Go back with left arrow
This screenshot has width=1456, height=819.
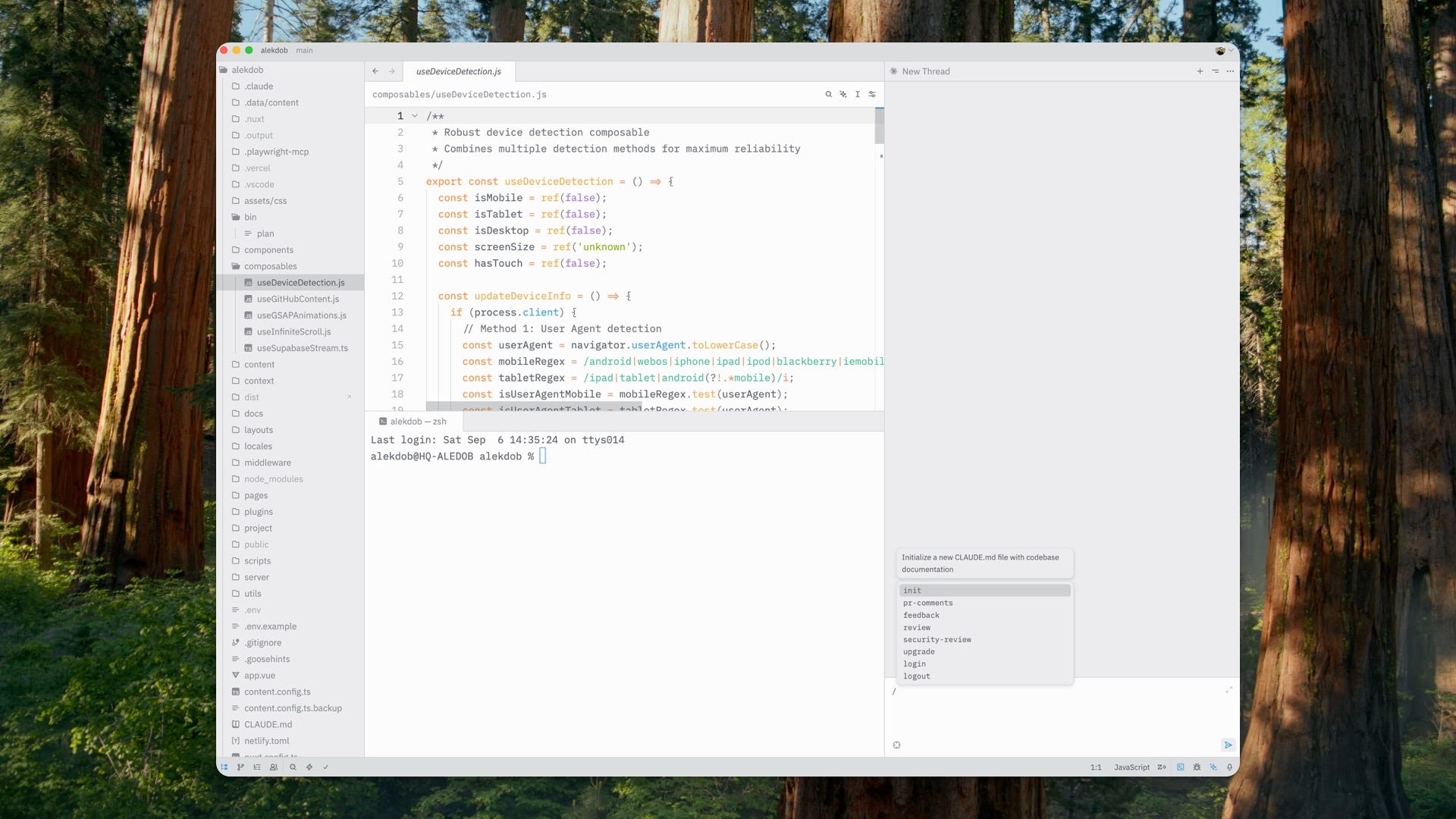tap(375, 71)
